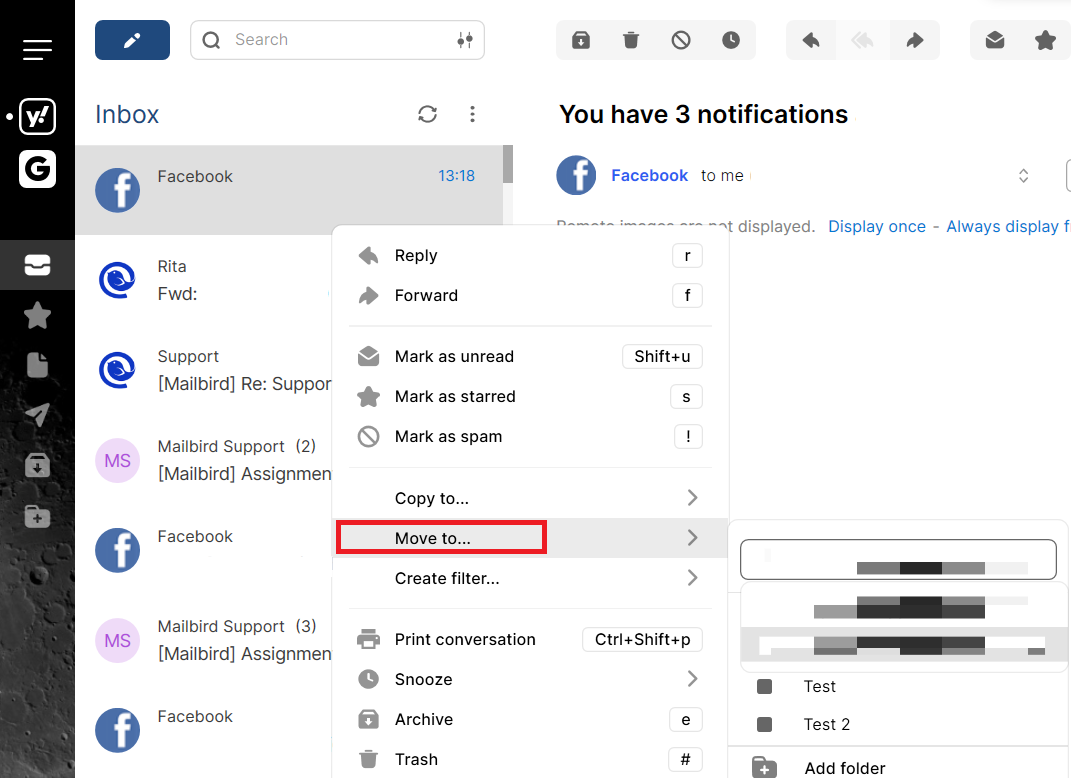The height and width of the screenshot is (778, 1071).
Task: Open the Starred folder in sidebar
Action: pos(37,316)
